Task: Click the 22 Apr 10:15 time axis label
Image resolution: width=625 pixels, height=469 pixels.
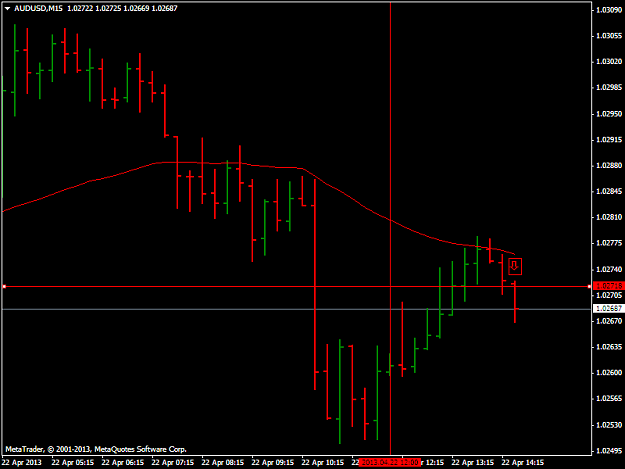Action: pyautogui.click(x=322, y=463)
